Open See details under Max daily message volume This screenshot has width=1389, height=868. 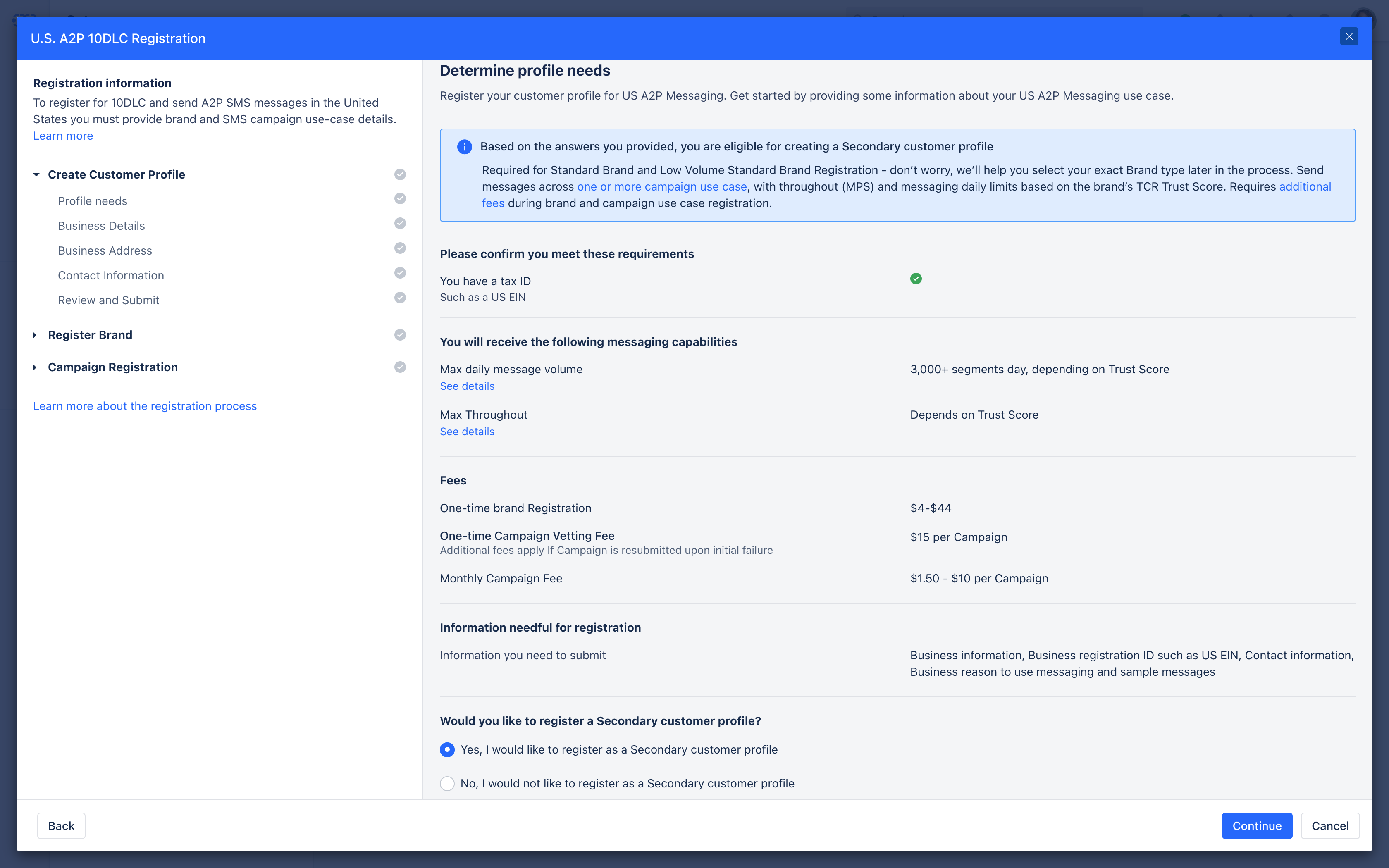(467, 386)
